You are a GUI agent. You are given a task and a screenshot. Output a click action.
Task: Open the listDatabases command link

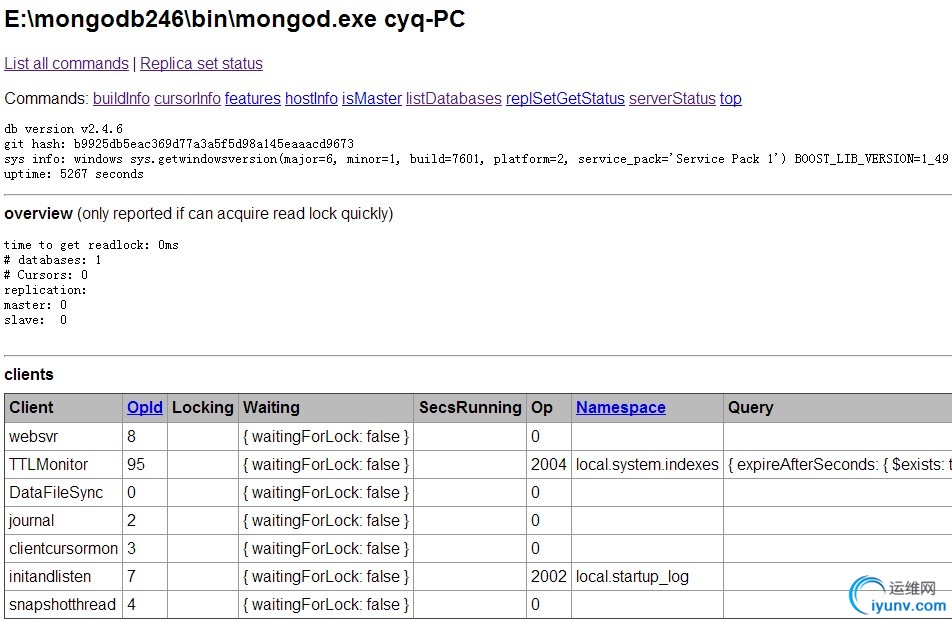tap(453, 99)
